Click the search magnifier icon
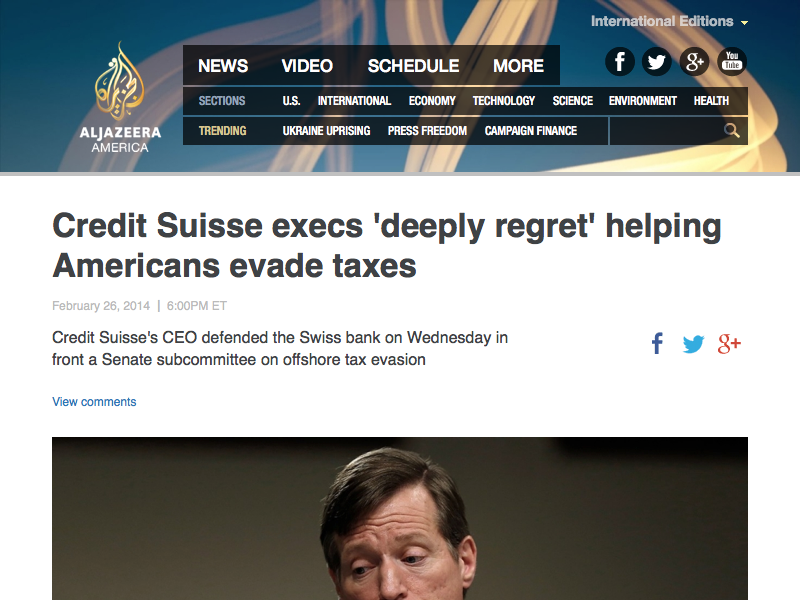The height and width of the screenshot is (600, 800). coord(732,131)
